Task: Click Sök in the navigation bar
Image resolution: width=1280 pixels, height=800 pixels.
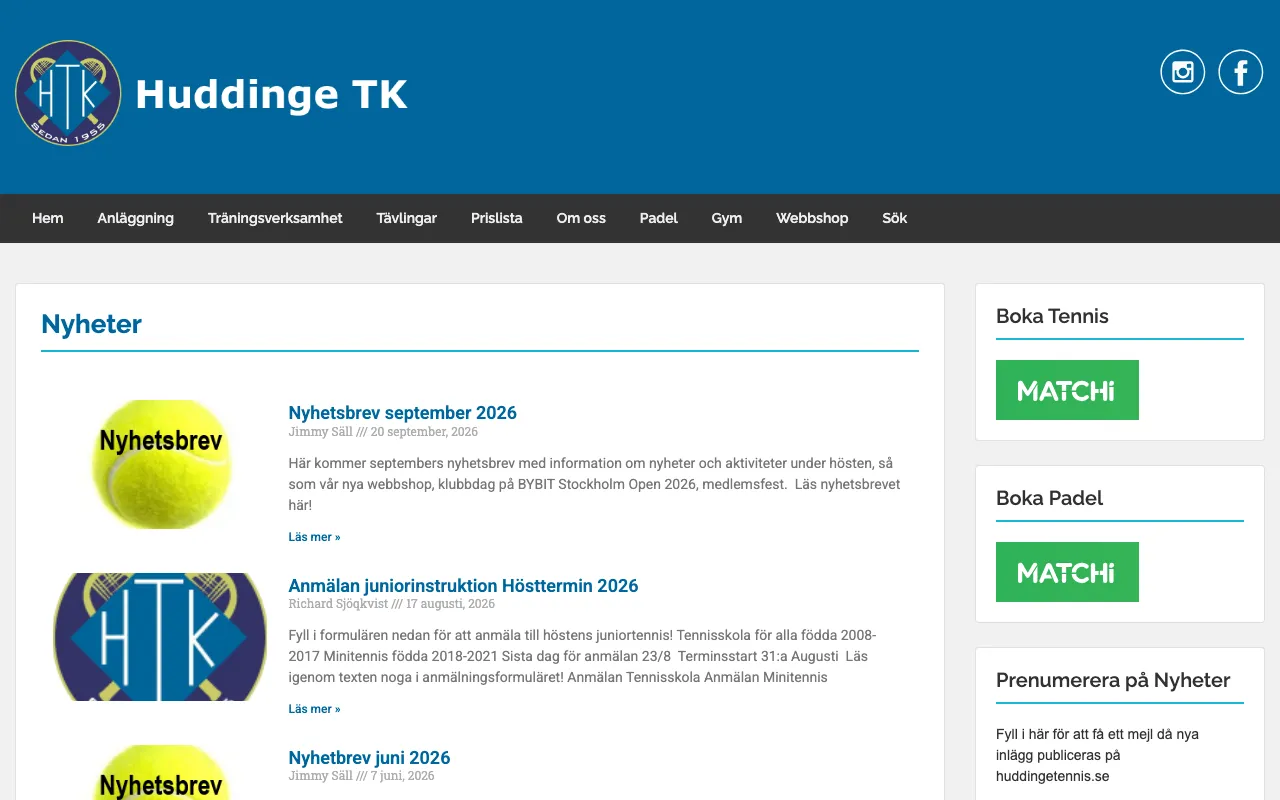Action: 895,218
